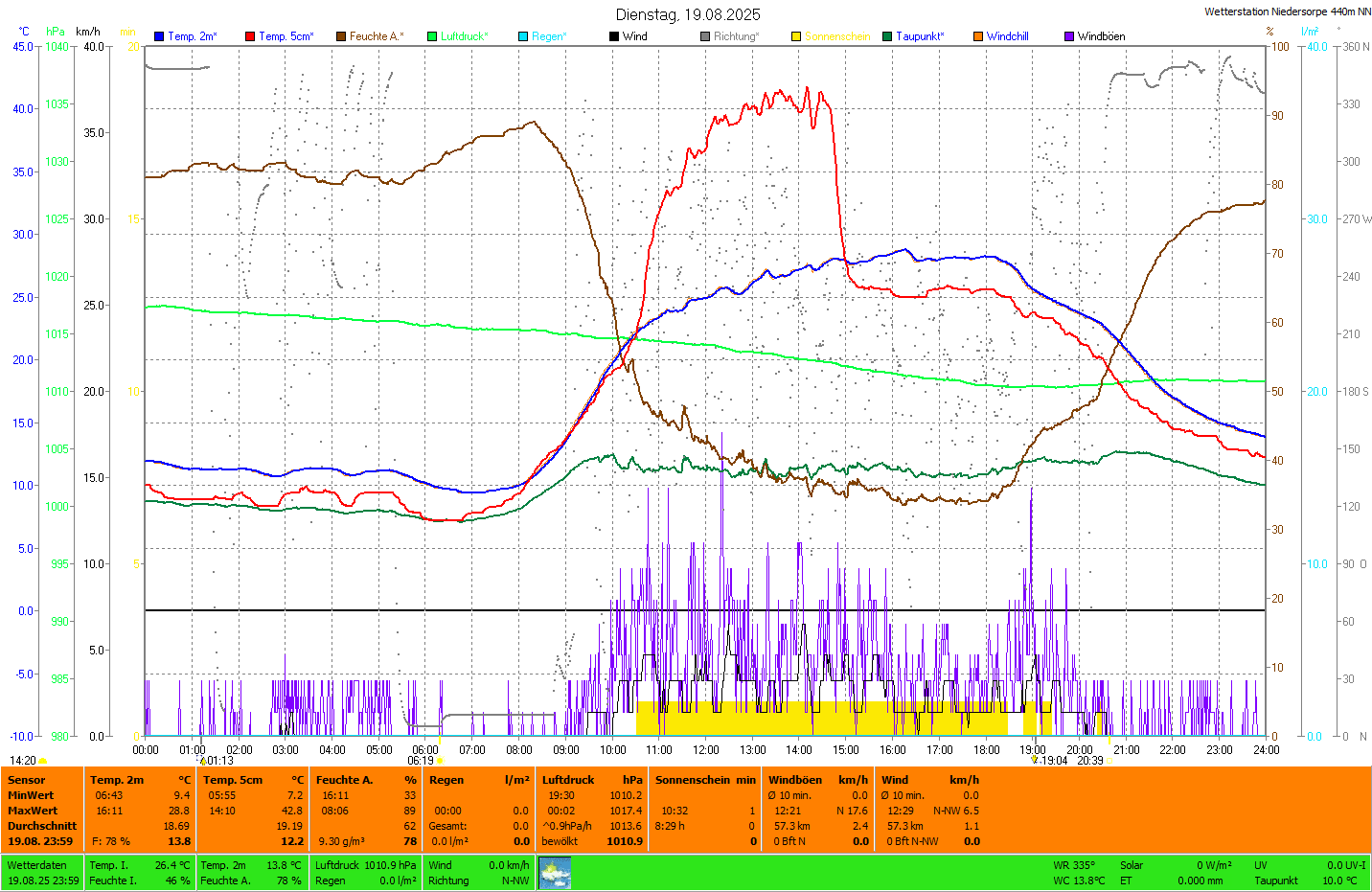
Task: Click the gray Richtung legend square
Action: tap(705, 36)
